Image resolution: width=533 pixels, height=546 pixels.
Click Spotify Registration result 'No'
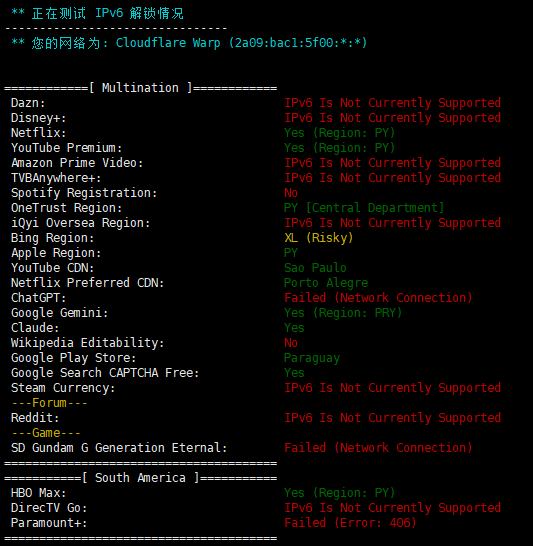(x=291, y=193)
